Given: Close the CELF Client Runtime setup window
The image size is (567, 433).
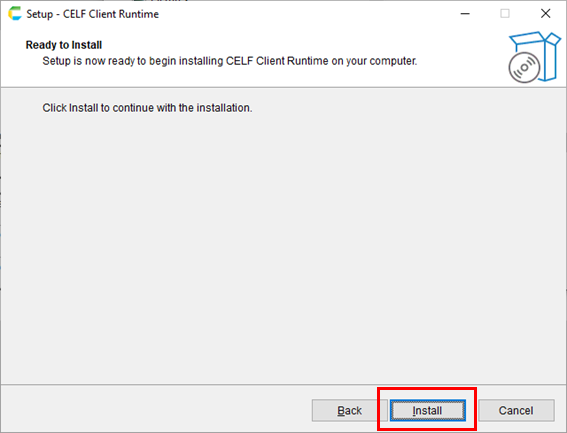Looking at the screenshot, I should 545,14.
